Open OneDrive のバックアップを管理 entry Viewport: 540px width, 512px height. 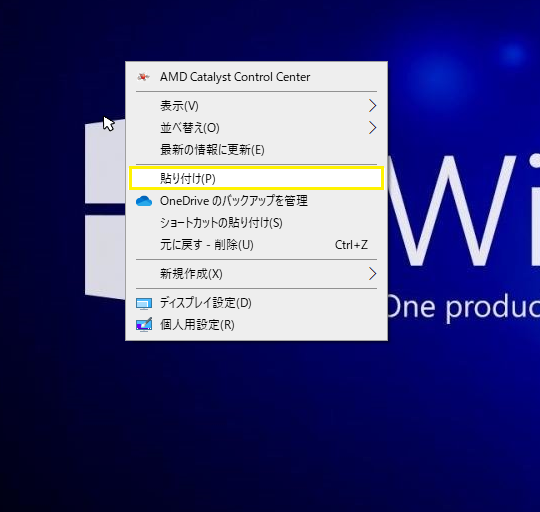[x=233, y=201]
